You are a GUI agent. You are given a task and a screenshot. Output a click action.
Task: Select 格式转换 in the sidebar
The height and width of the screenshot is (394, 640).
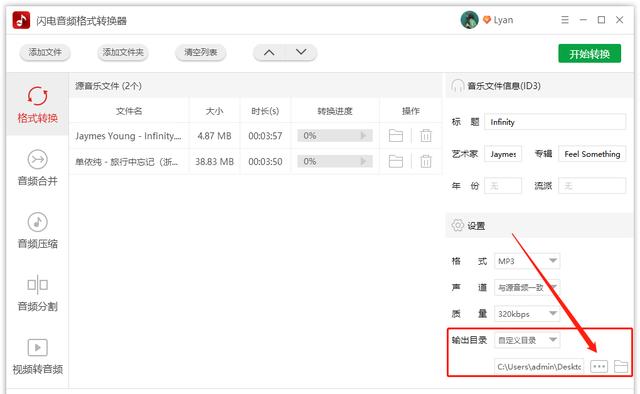click(38, 105)
